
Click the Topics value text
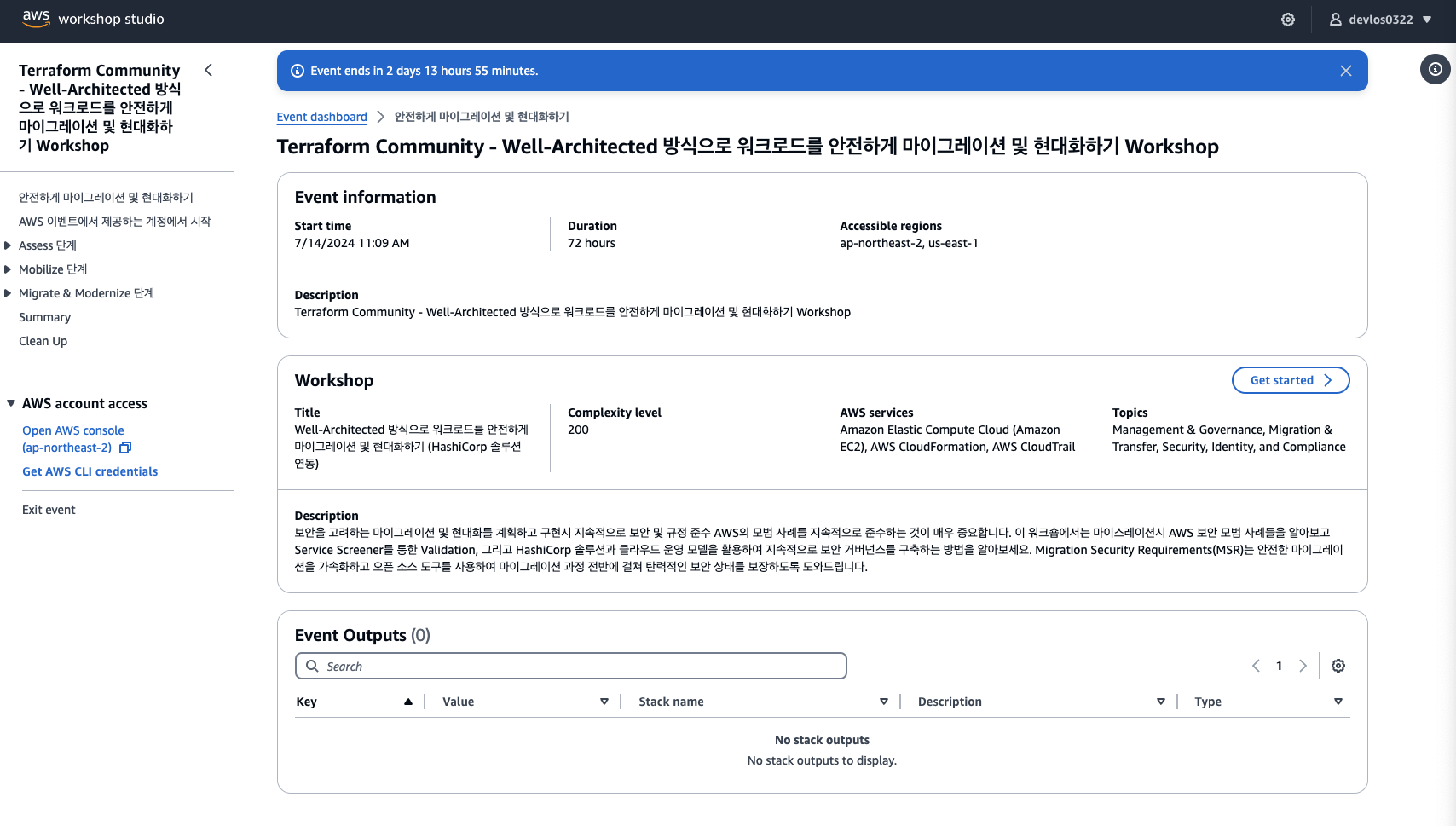pos(1228,438)
